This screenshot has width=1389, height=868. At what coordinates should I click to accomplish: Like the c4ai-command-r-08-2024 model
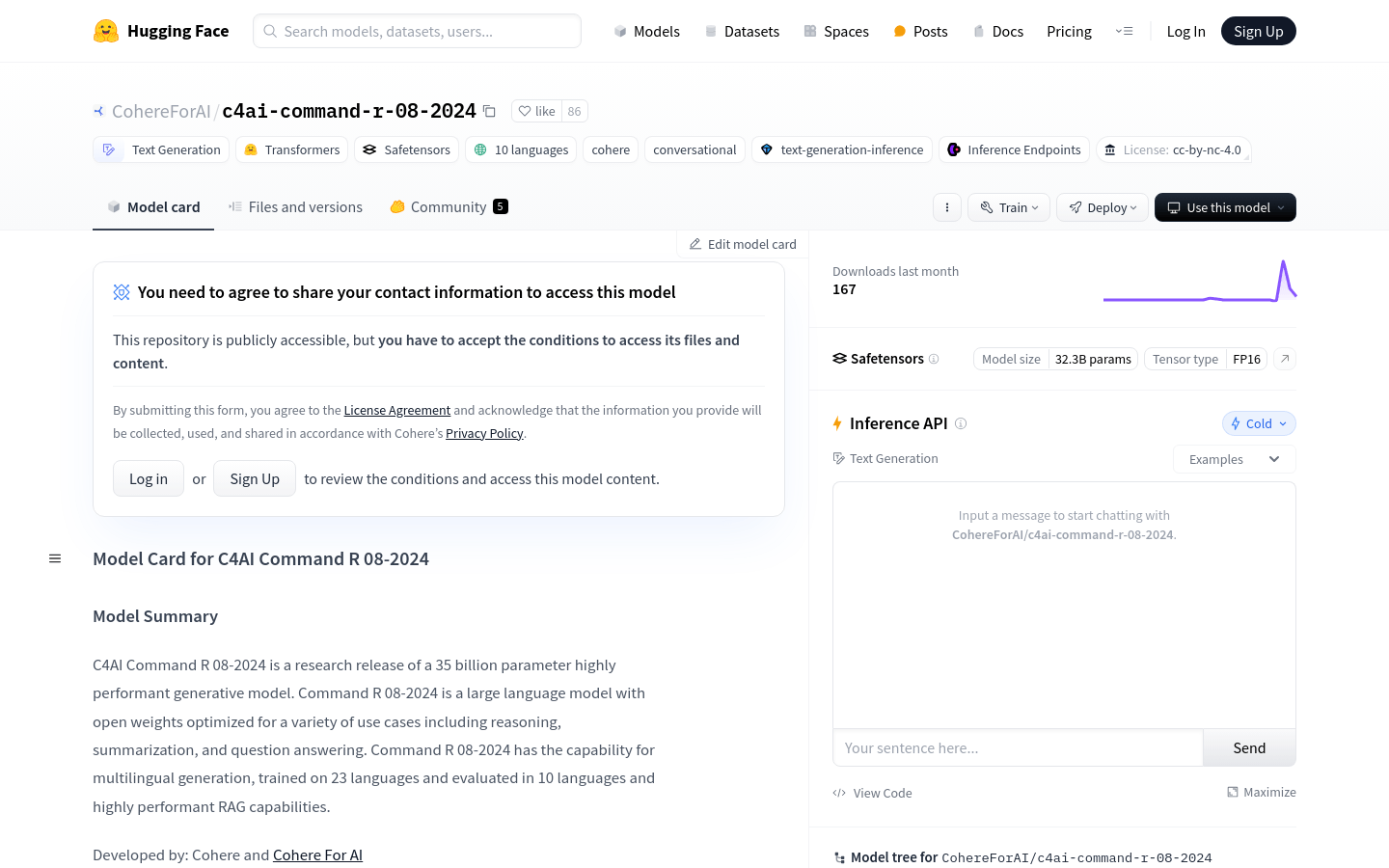click(537, 111)
